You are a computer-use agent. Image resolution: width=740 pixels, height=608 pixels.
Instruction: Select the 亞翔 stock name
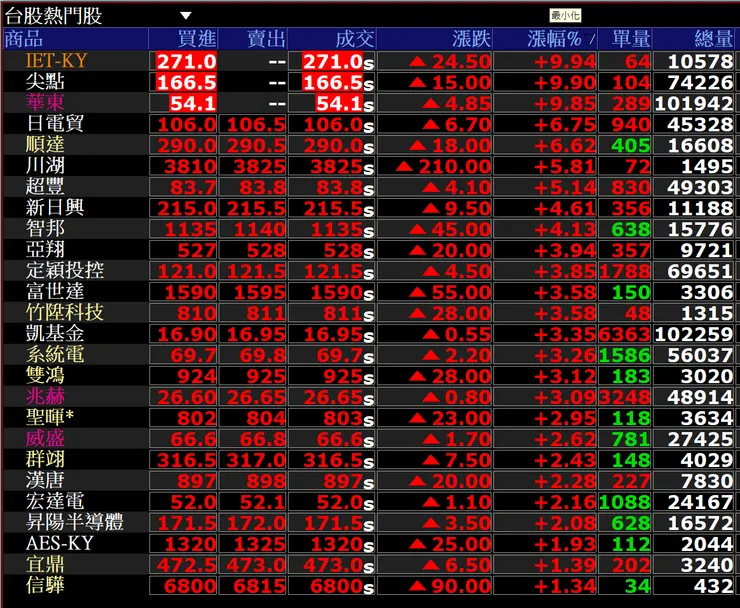point(45,249)
